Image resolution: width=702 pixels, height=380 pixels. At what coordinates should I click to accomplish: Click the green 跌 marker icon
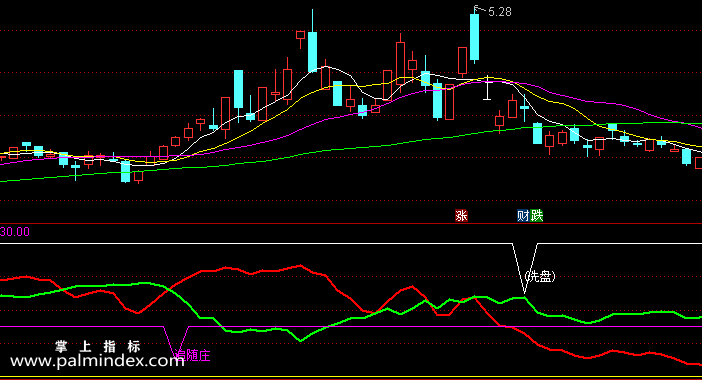pos(536,216)
